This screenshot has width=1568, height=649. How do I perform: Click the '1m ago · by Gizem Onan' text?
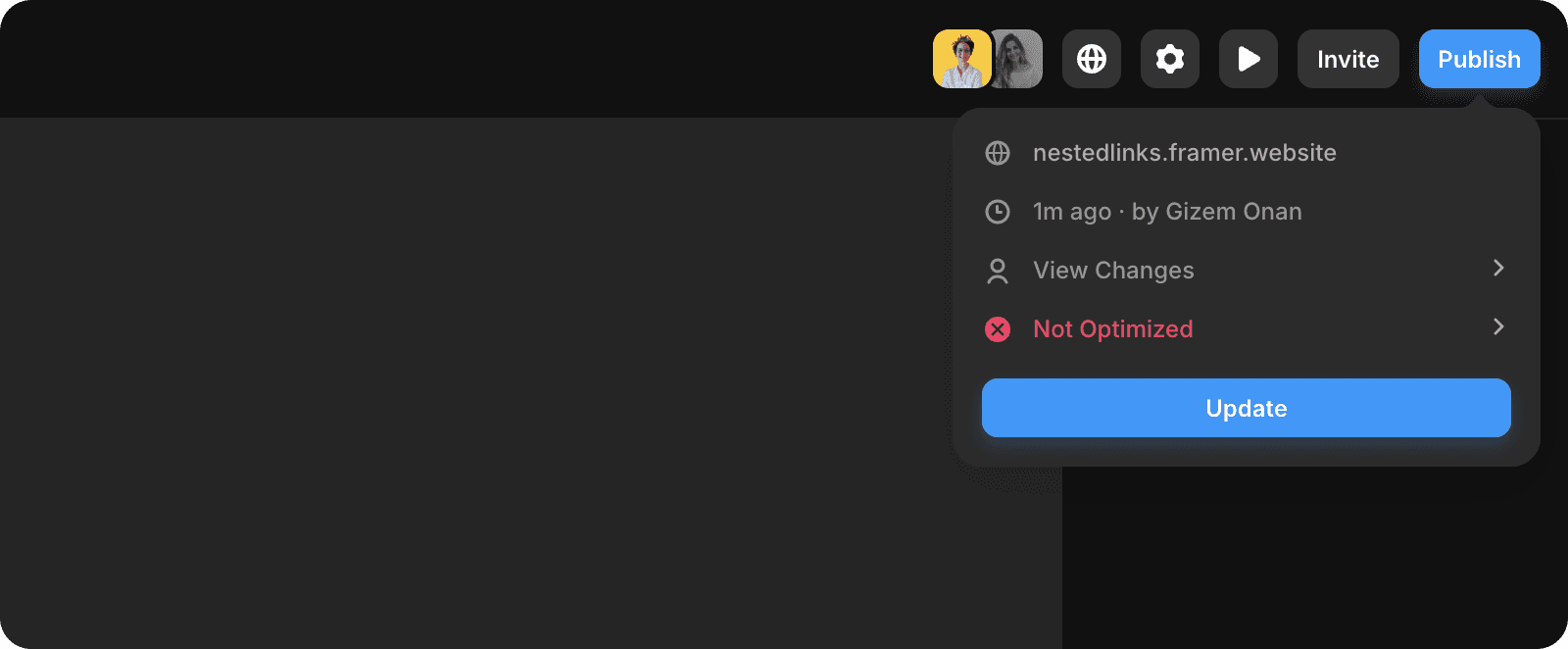point(1166,212)
